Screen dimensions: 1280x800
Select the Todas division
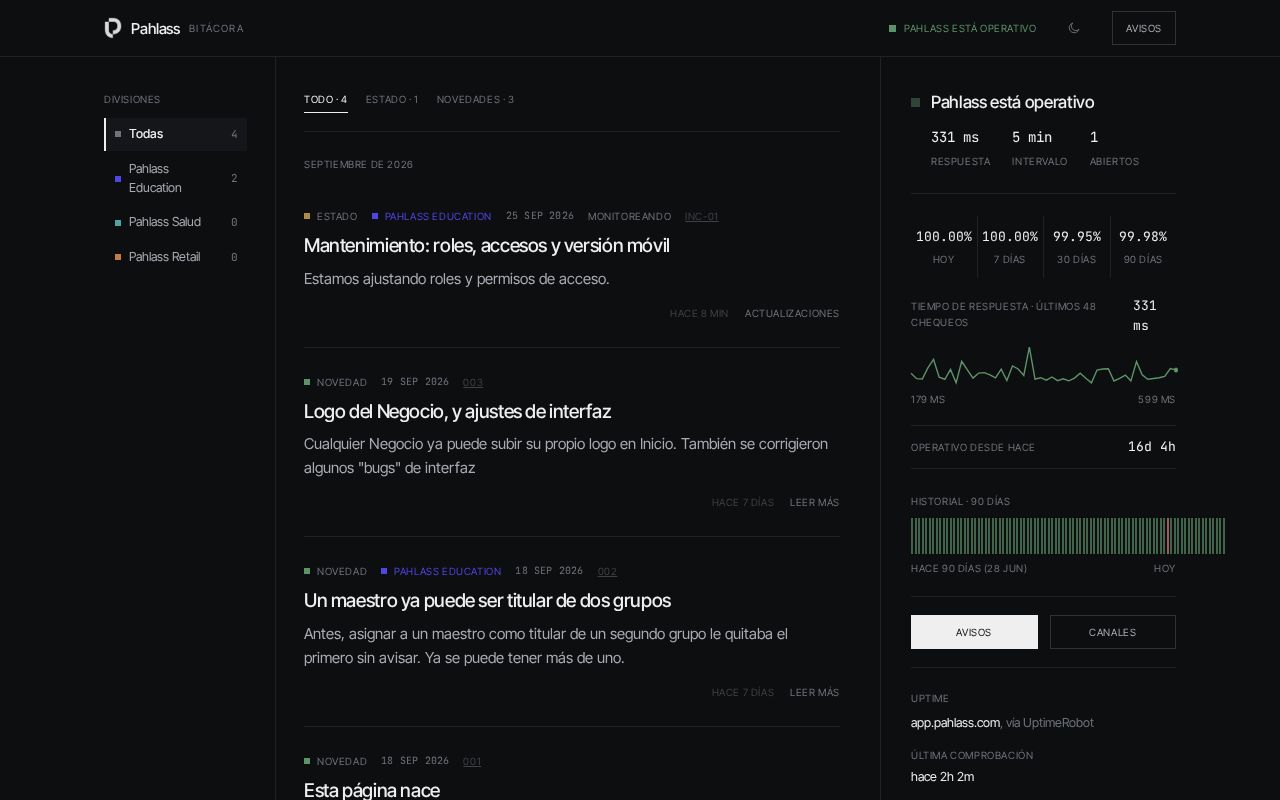(x=176, y=134)
